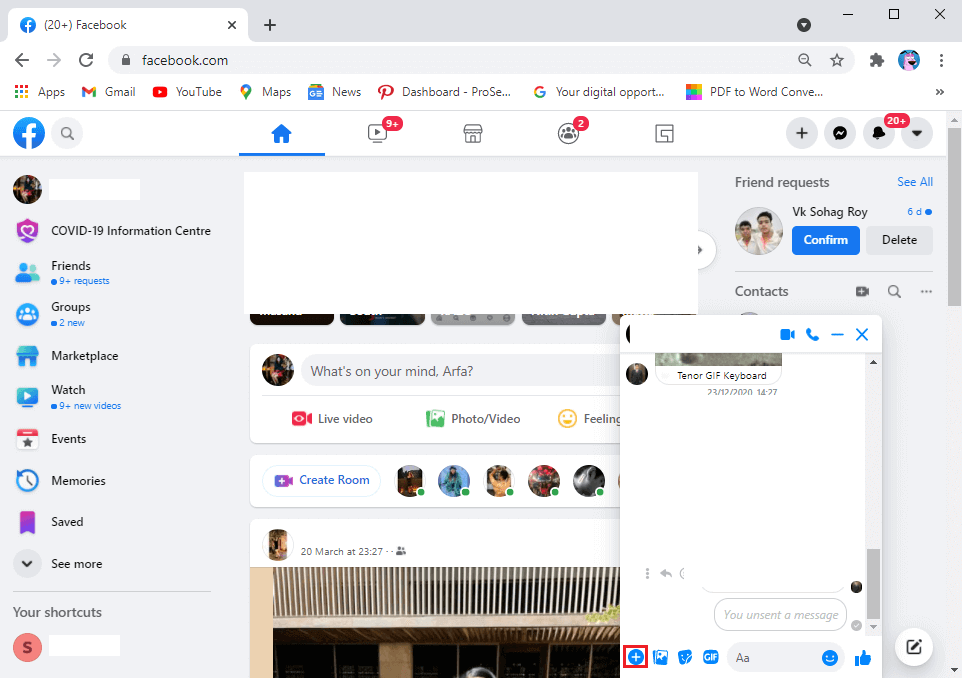Open Maps bookmark
Image resolution: width=962 pixels, height=678 pixels.
point(265,92)
